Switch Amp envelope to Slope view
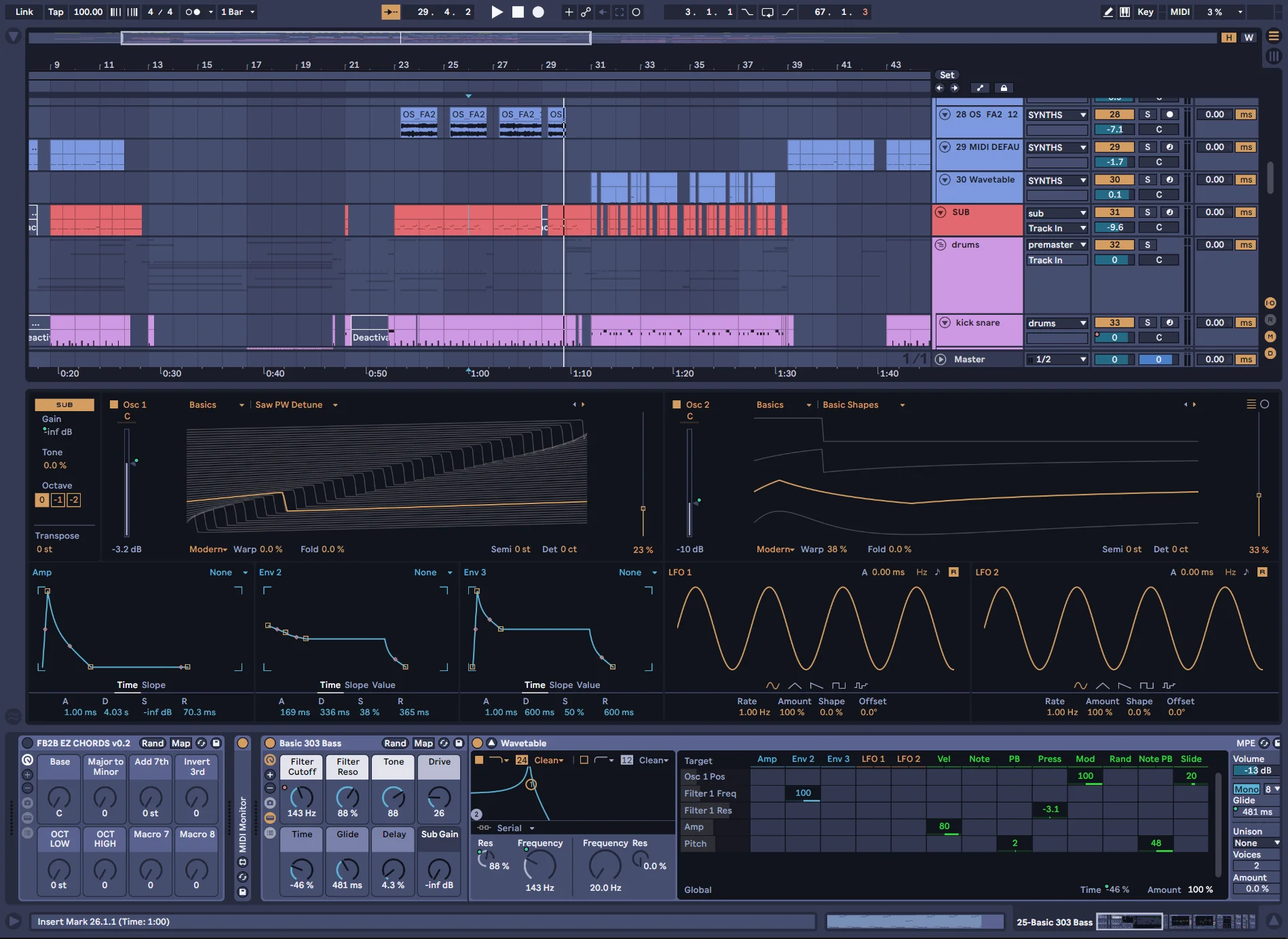This screenshot has height=939, width=1288. click(153, 685)
